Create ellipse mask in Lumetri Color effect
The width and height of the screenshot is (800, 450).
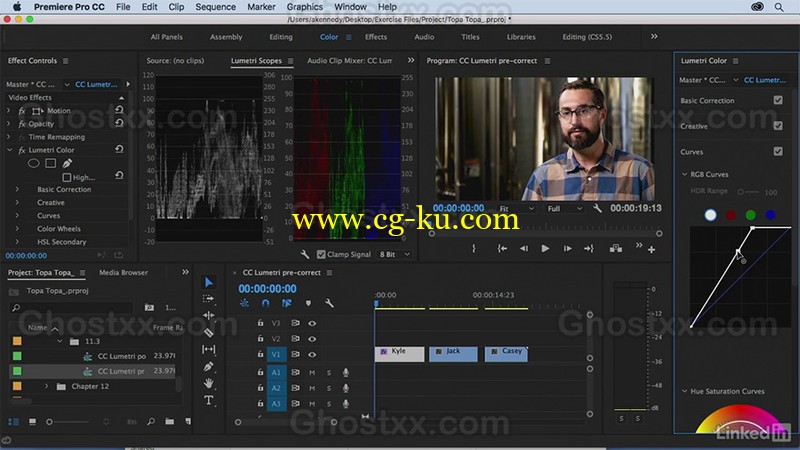click(33, 163)
